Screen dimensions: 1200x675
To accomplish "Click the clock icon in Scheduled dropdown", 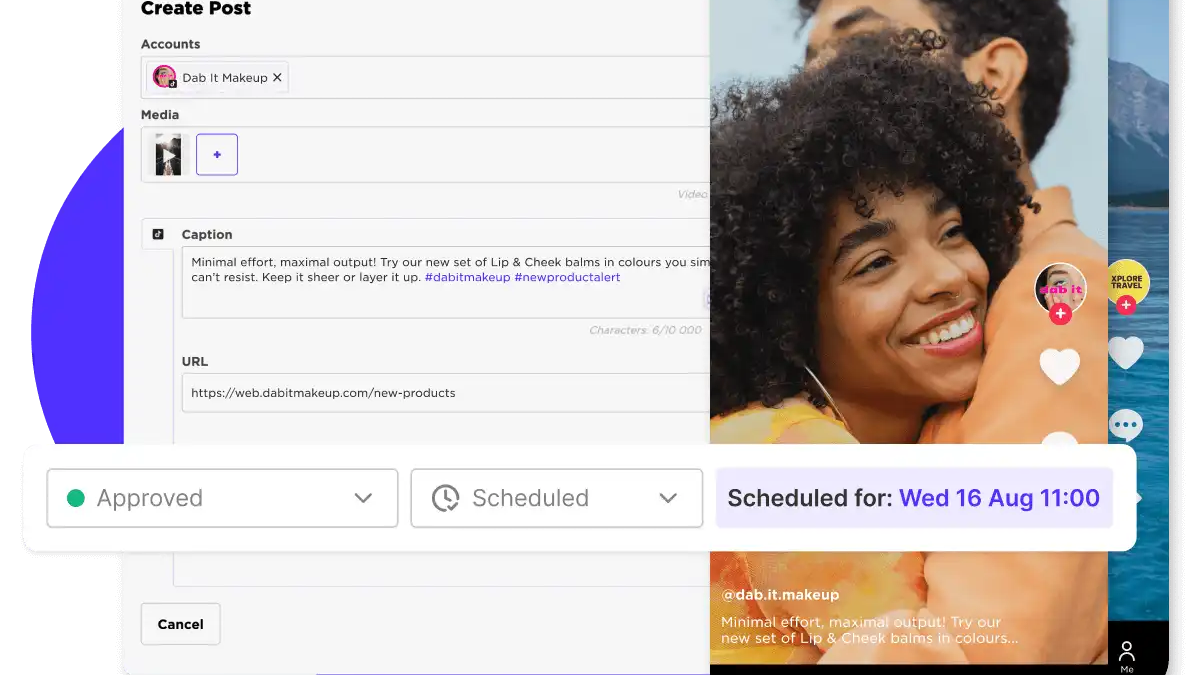I will (x=446, y=498).
